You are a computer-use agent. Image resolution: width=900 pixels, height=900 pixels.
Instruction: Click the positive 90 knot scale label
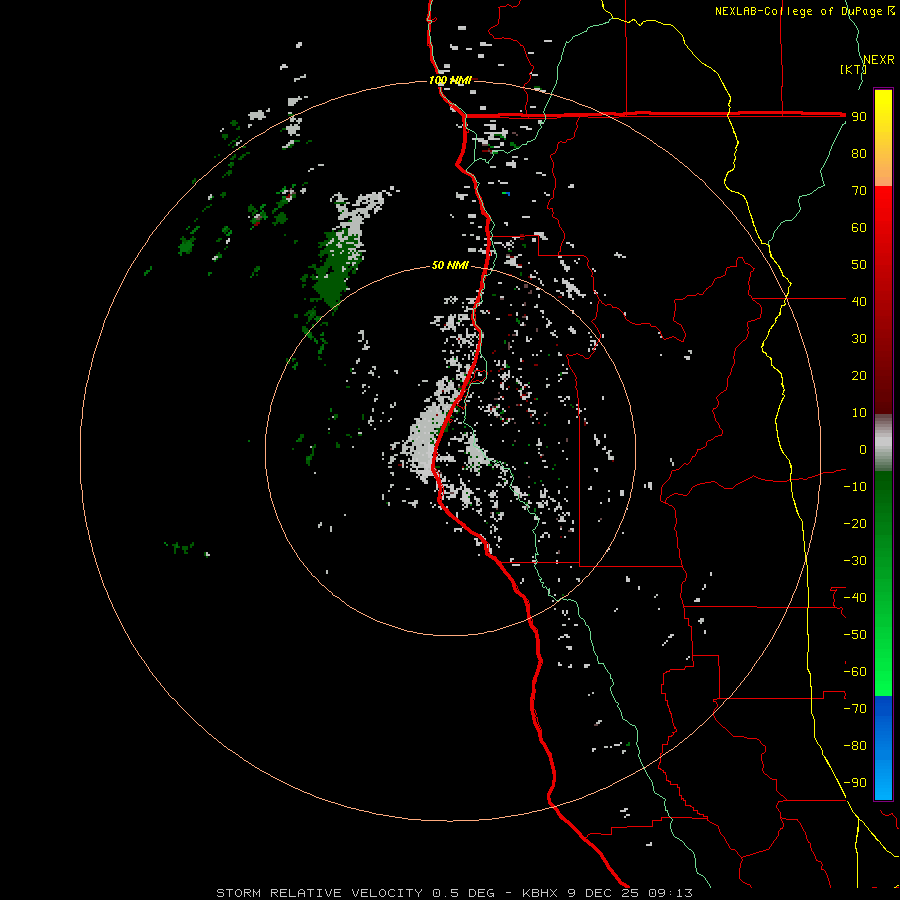click(x=859, y=117)
